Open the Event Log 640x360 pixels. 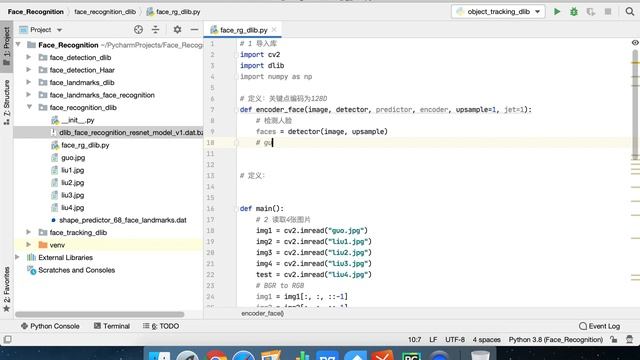tap(599, 326)
